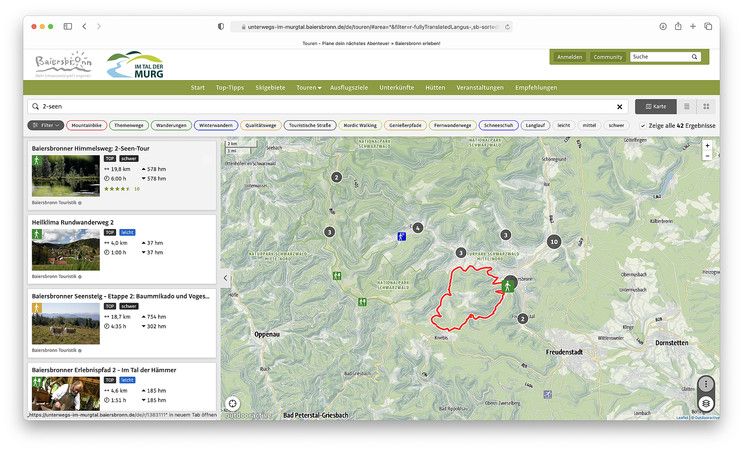Toggle the Themenwege filter chip

pyautogui.click(x=129, y=126)
